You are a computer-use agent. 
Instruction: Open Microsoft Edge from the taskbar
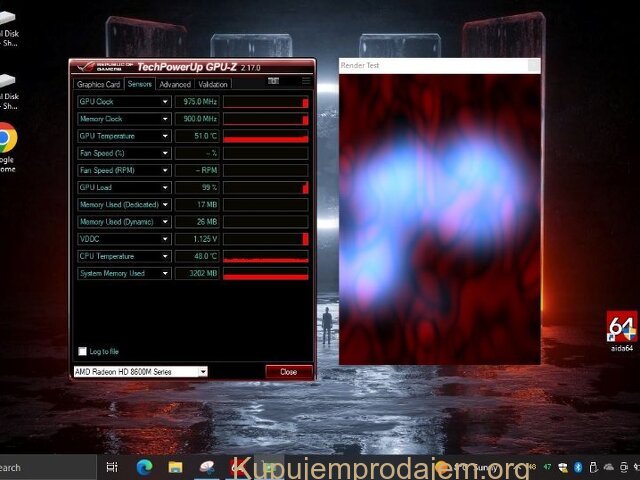tap(143, 467)
